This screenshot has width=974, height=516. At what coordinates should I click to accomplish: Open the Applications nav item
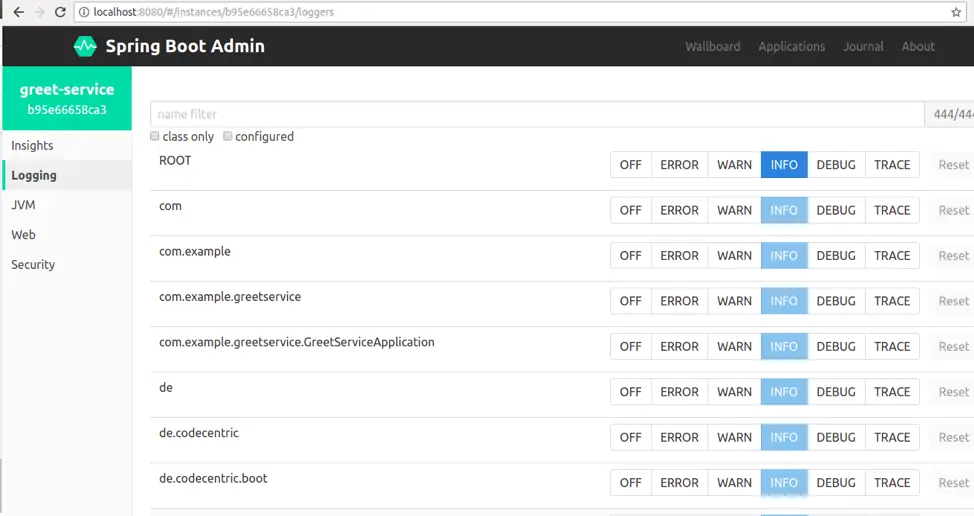pyautogui.click(x=791, y=47)
